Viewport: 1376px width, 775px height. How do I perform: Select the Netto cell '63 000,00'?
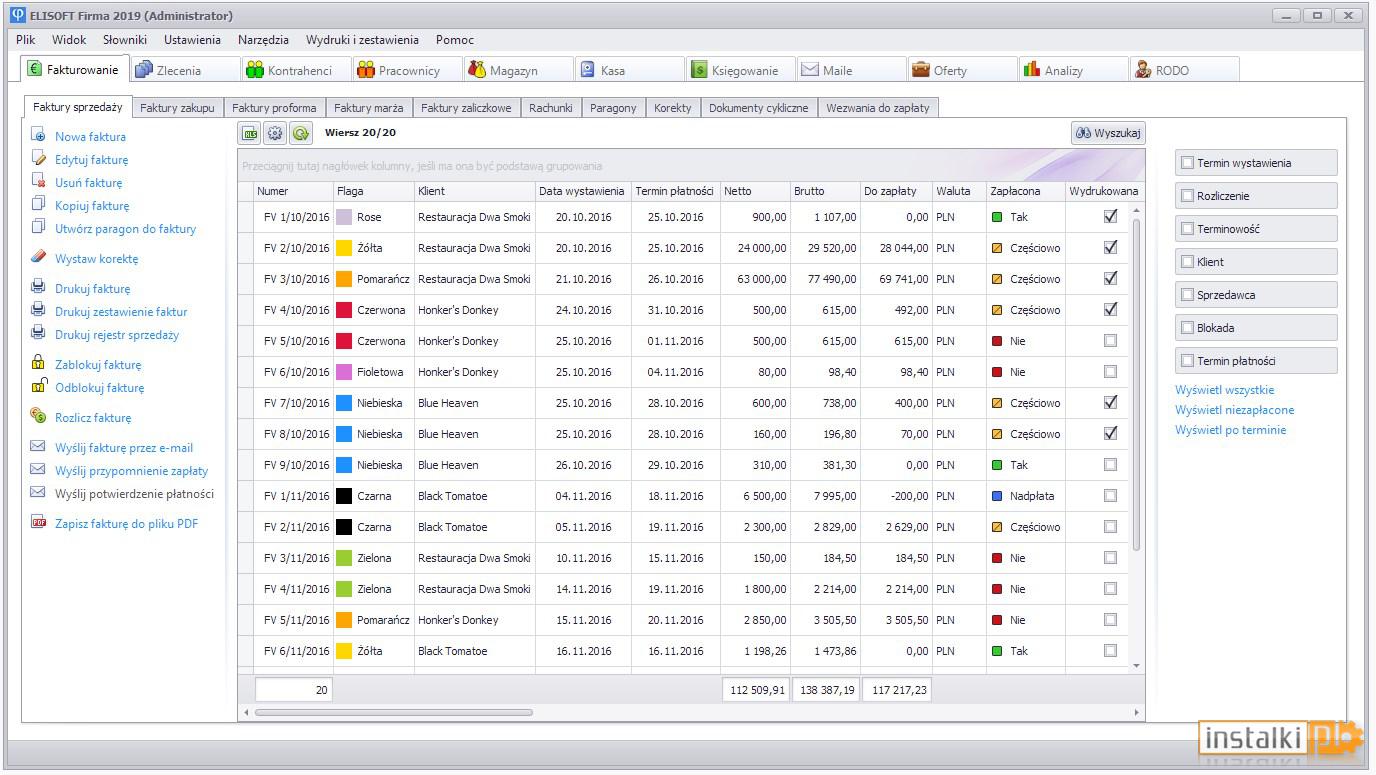755,279
